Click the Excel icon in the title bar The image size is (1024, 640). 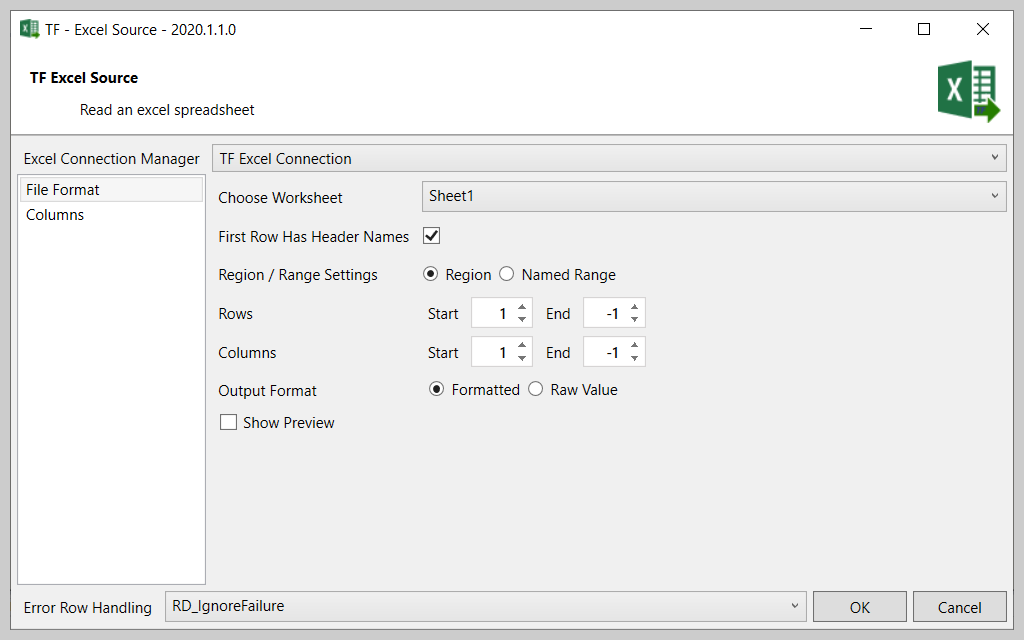pos(28,29)
